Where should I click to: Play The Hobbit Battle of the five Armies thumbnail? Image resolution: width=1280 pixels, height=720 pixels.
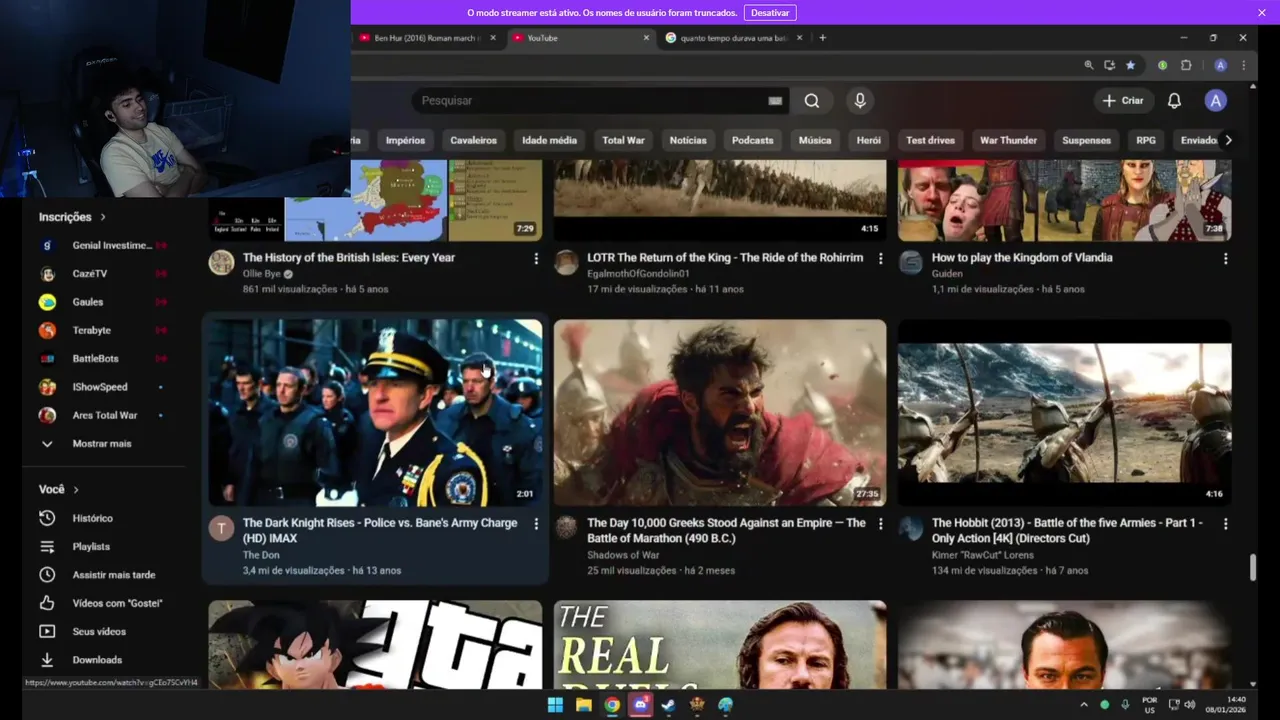tap(1065, 412)
